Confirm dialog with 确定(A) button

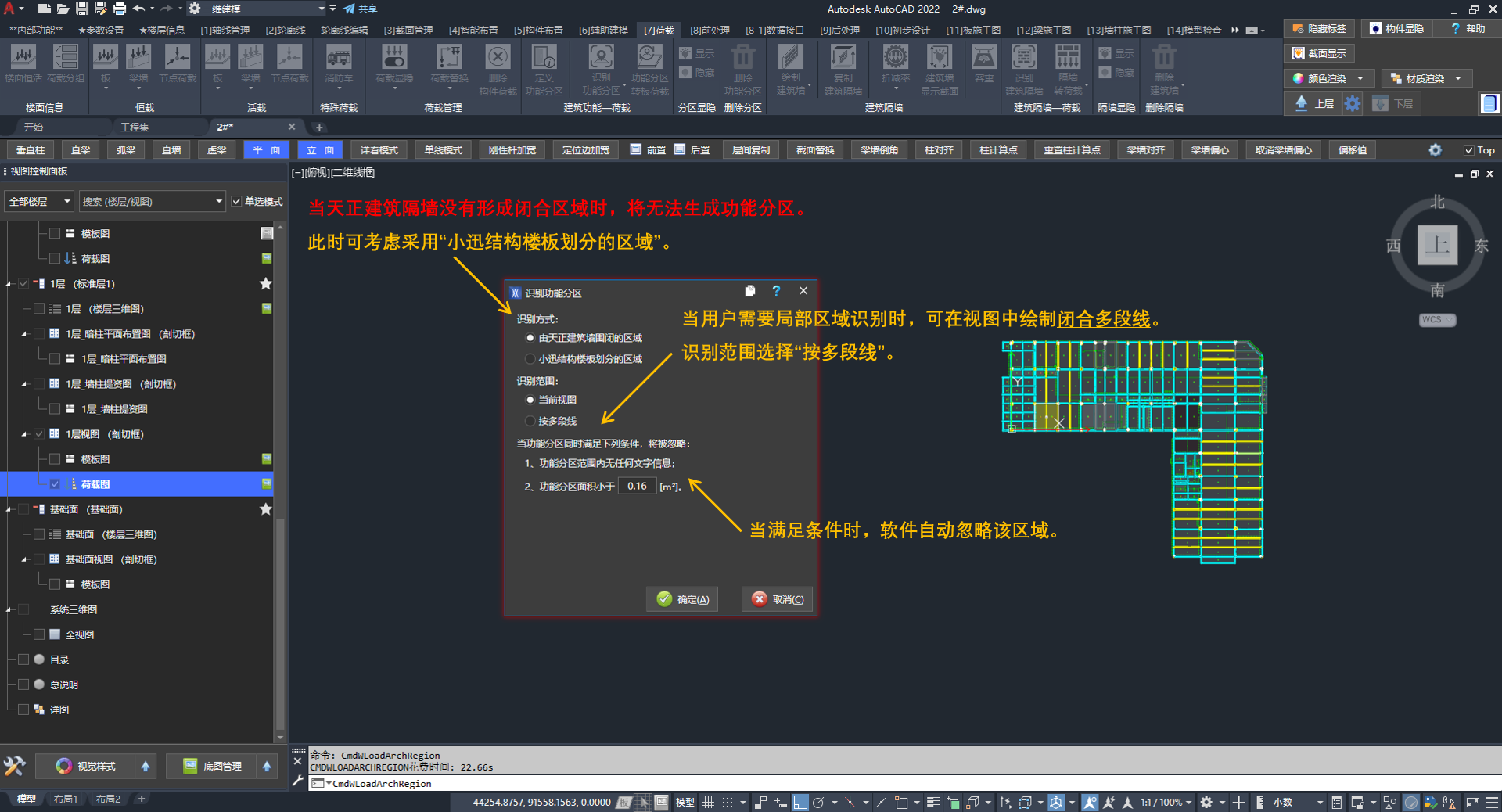click(682, 599)
